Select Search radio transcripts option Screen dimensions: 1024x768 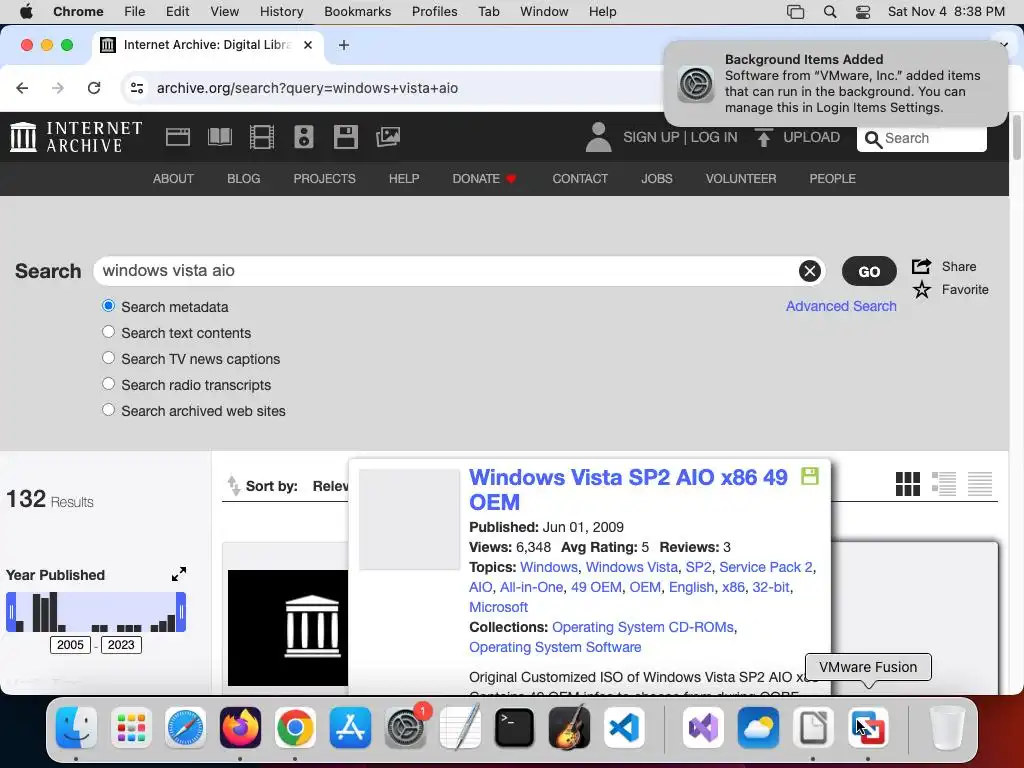pos(108,384)
